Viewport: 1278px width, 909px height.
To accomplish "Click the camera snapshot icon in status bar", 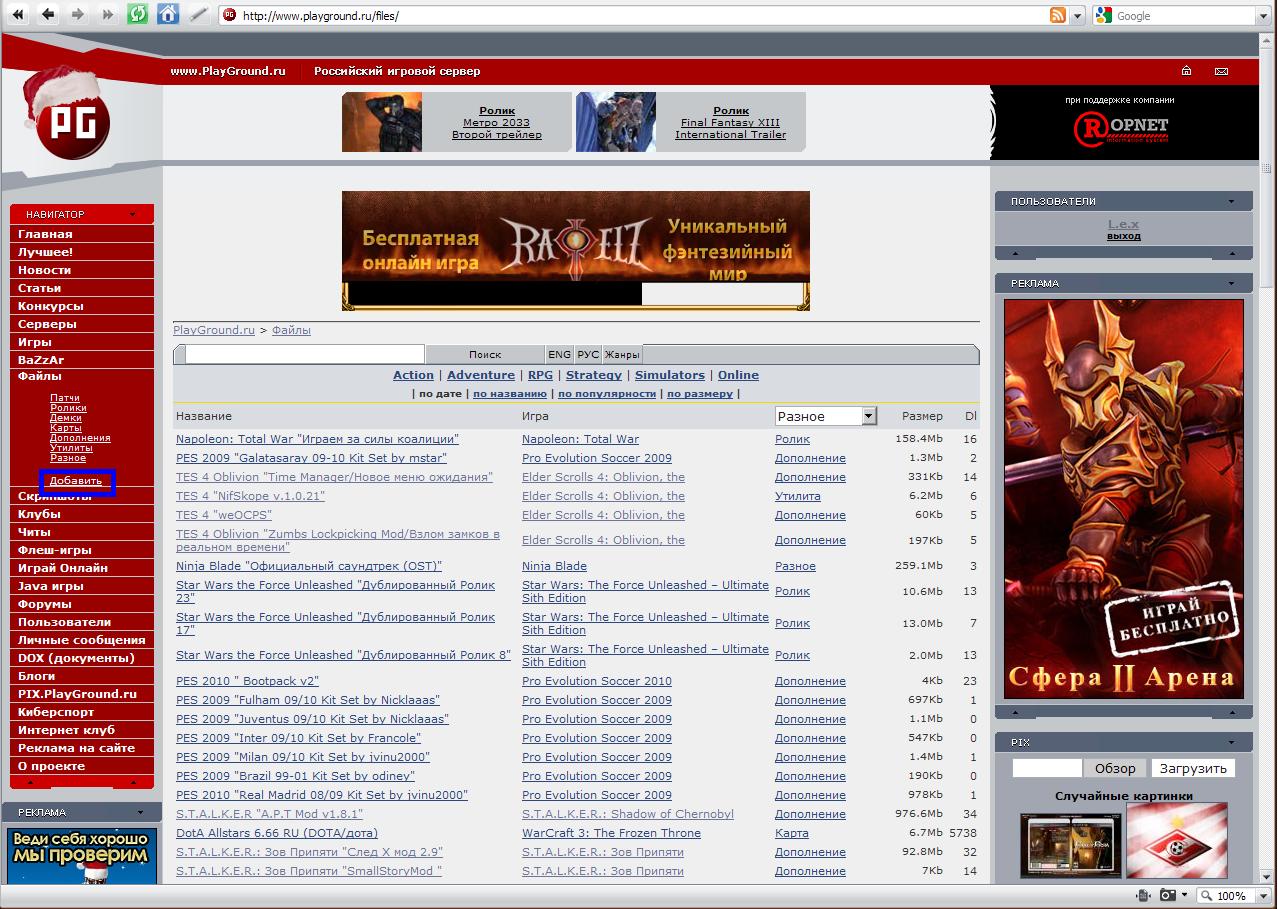I will (1166, 895).
